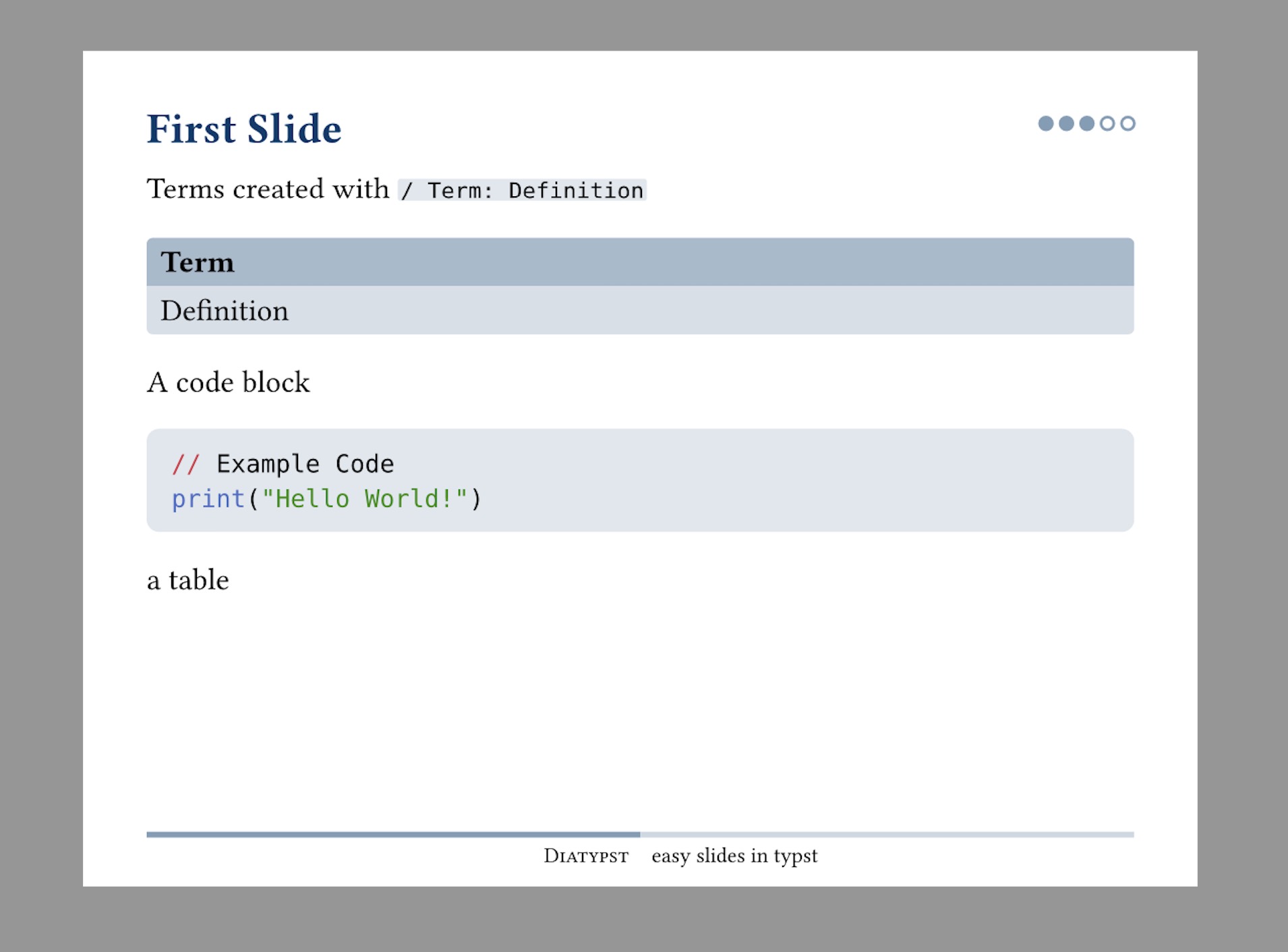
Task: Select the second filled progress dot
Action: coord(1066,123)
